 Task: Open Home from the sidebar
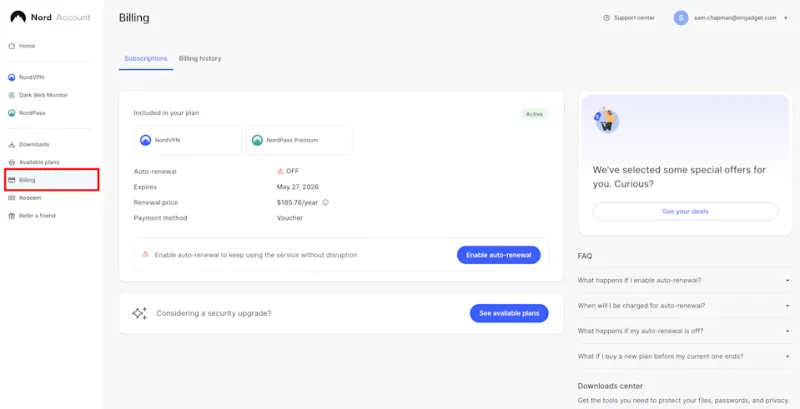coord(26,46)
